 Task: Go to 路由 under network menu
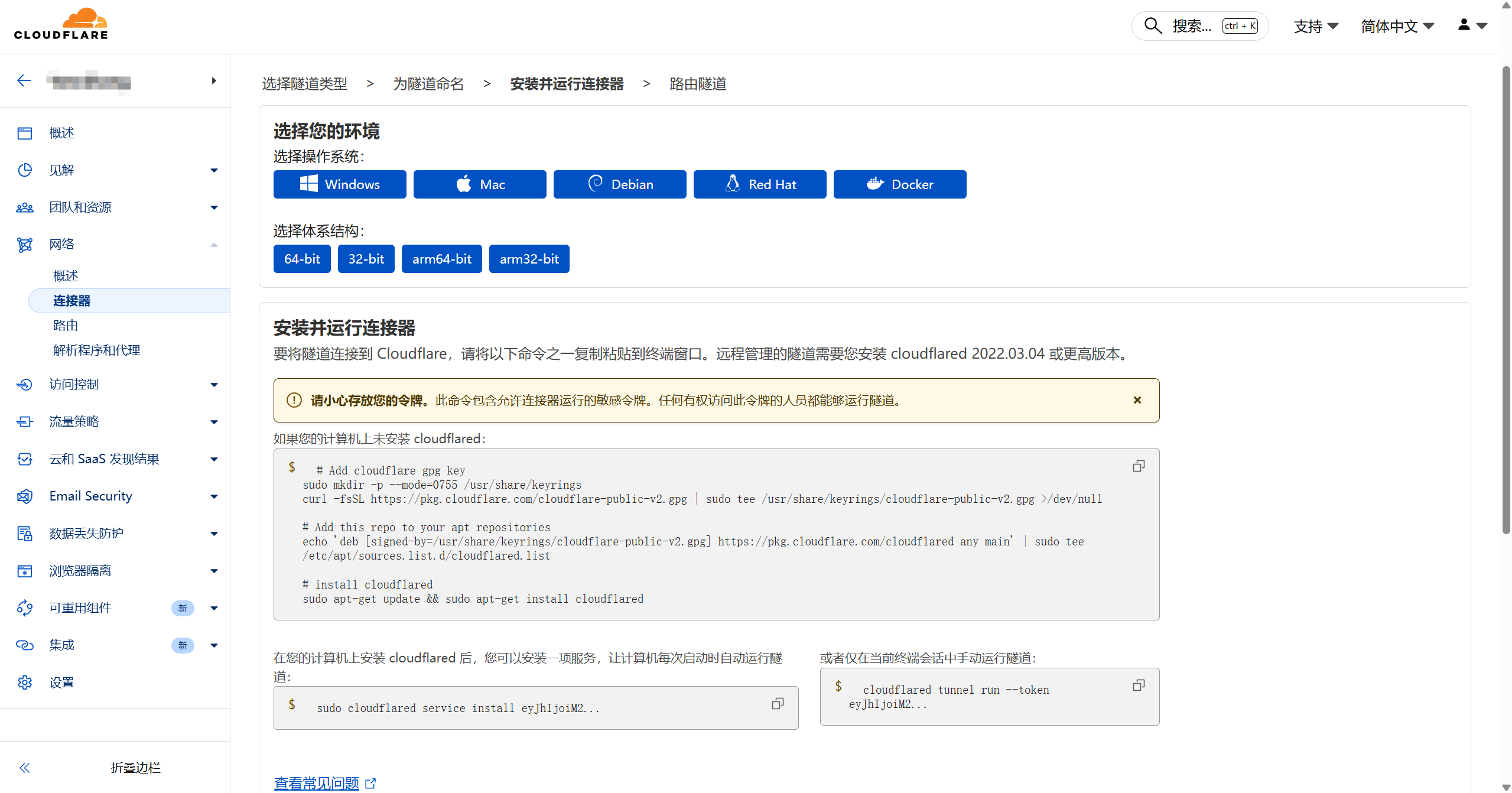click(x=66, y=326)
